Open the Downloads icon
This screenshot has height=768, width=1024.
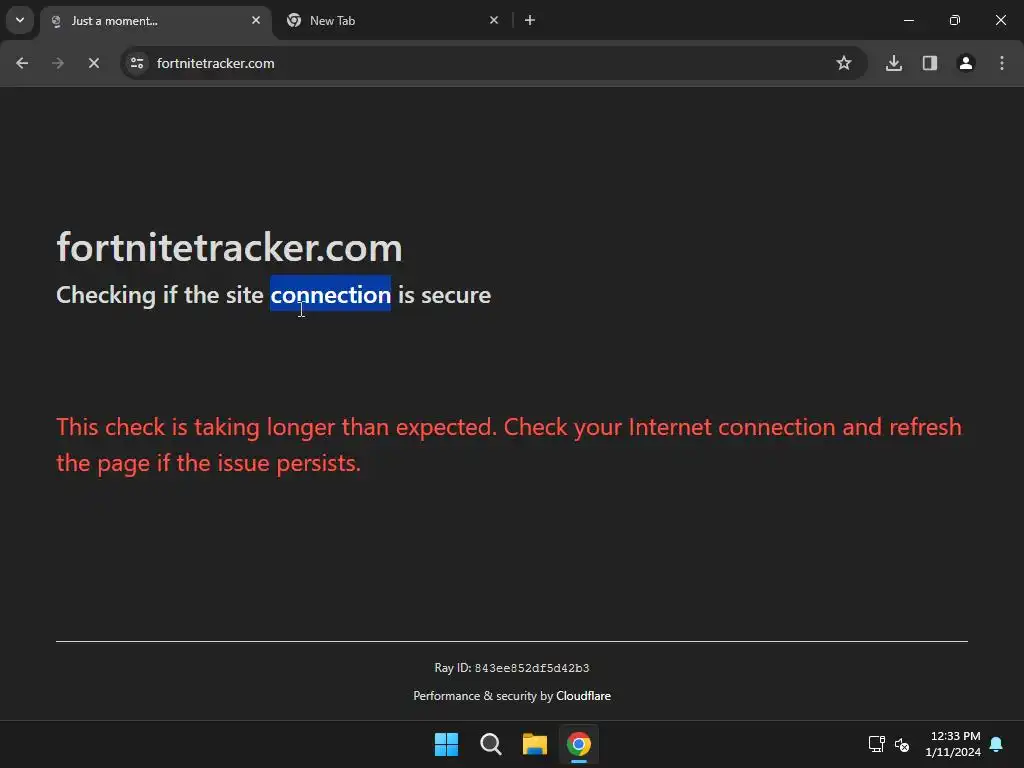pos(894,63)
